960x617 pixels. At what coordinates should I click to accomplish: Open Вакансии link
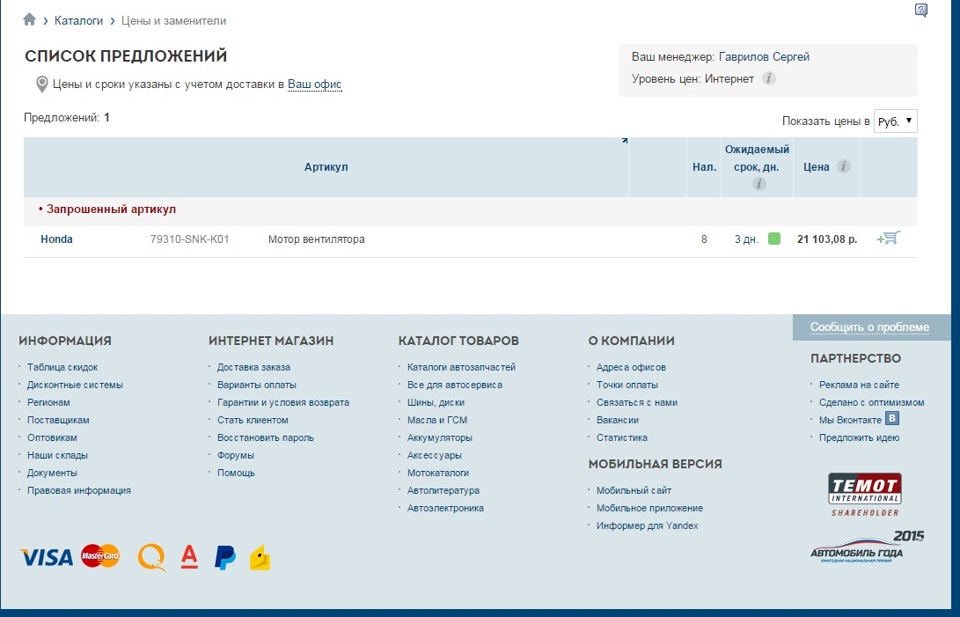(x=617, y=421)
